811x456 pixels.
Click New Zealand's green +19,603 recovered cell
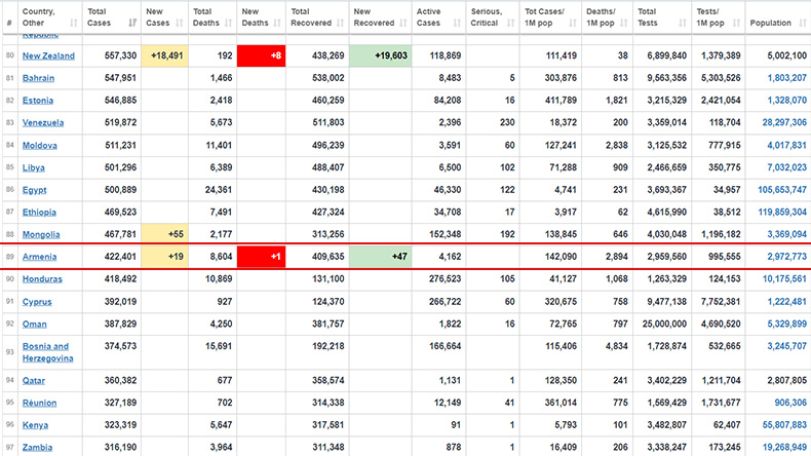tap(380, 56)
